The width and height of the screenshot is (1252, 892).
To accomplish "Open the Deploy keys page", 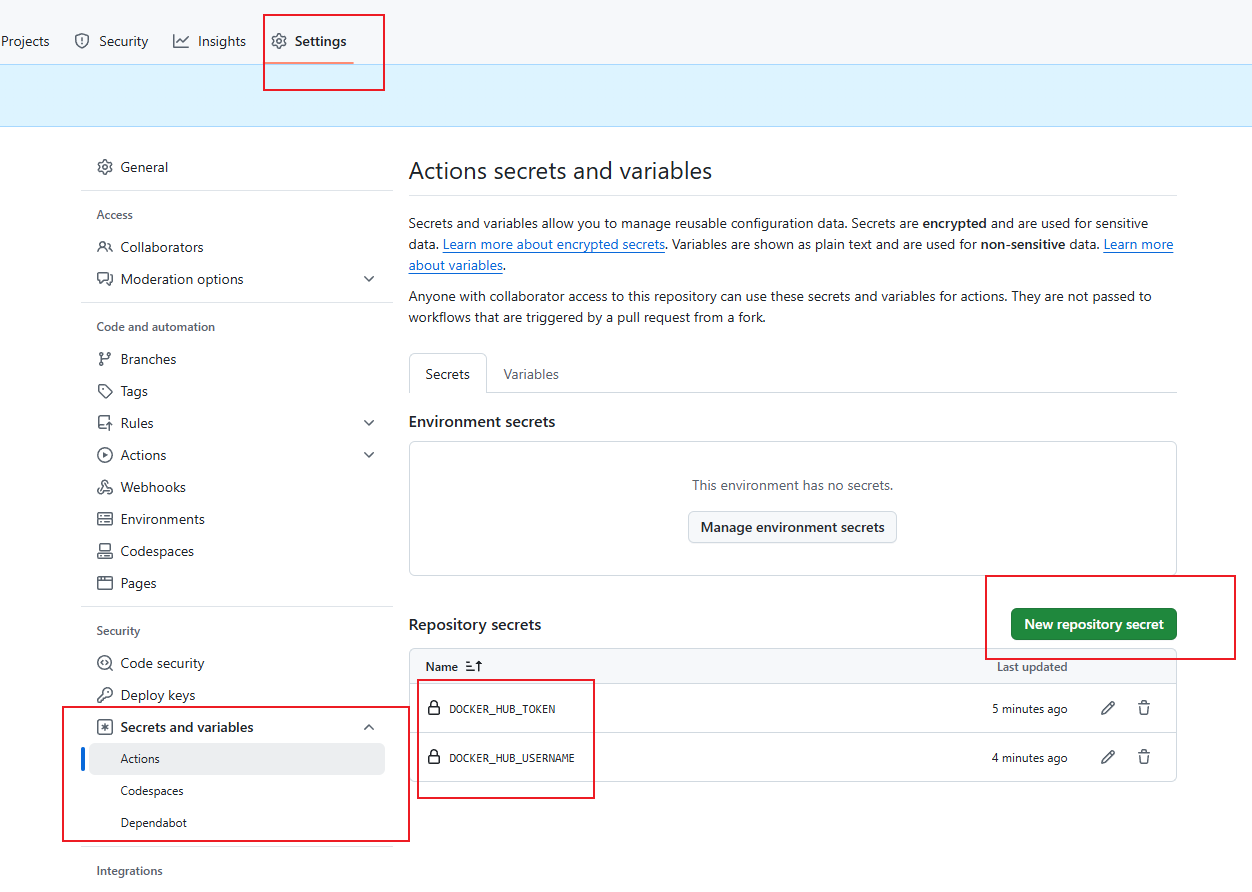I will click(157, 695).
